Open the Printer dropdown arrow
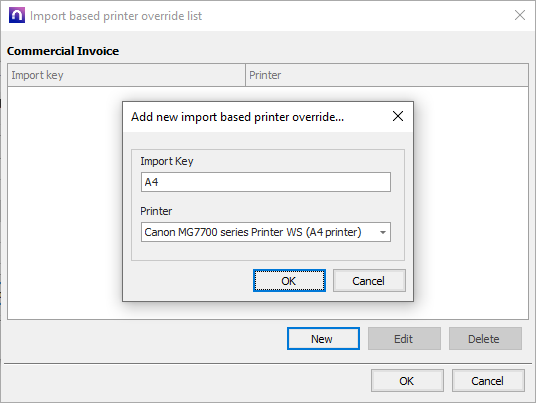 [x=383, y=232]
